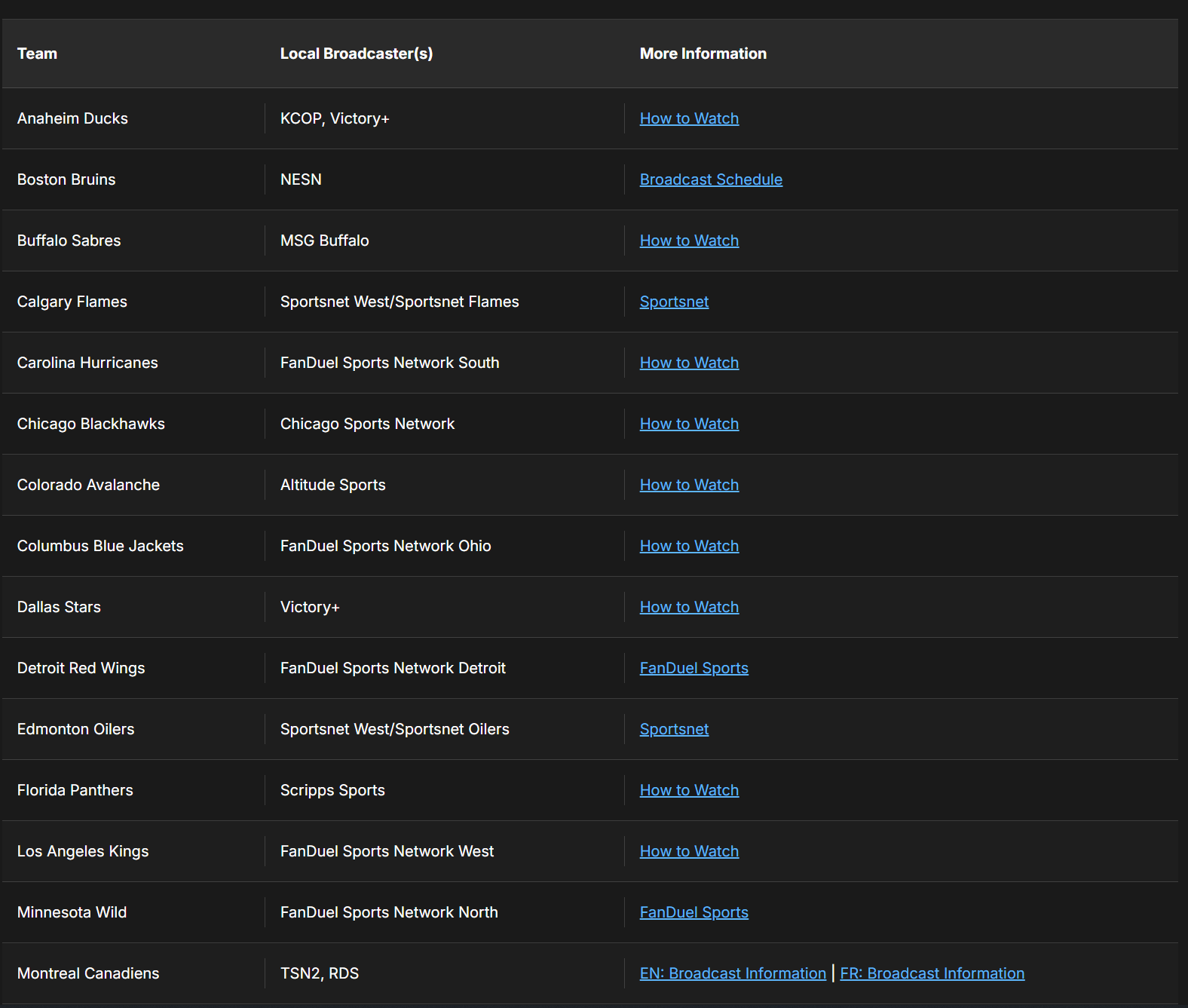
Task: Select the Buffalo Sabres team cell
Action: point(133,241)
